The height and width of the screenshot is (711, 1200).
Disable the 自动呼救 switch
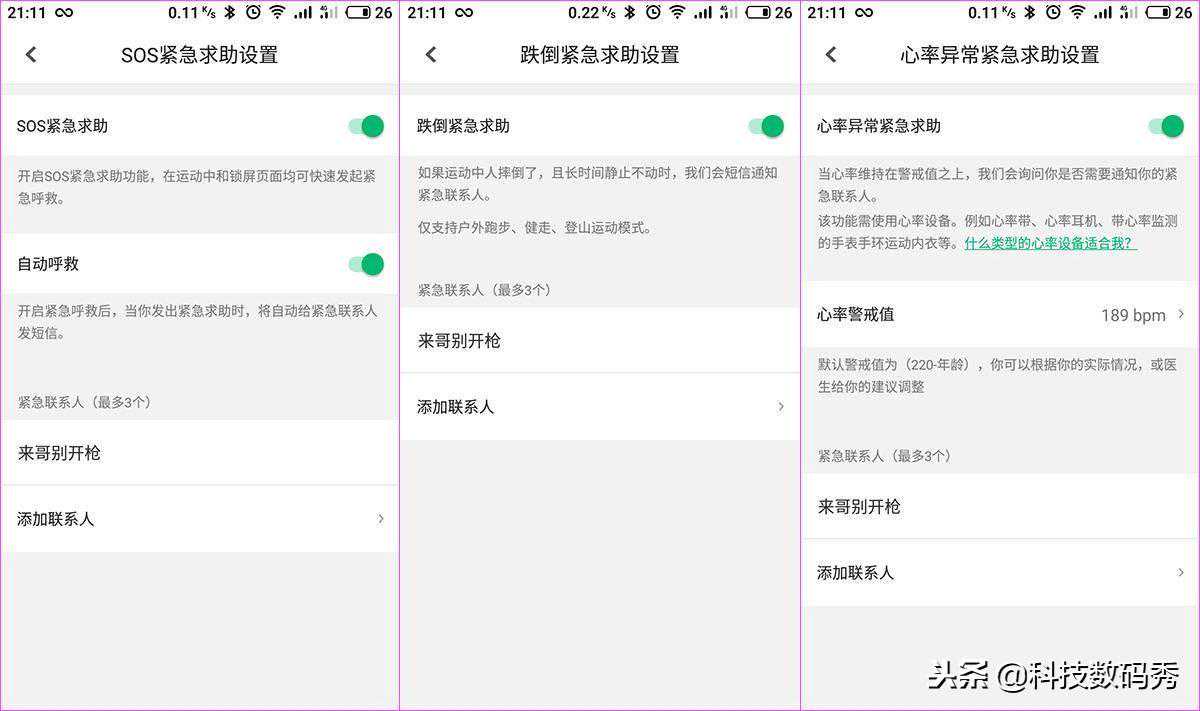tap(366, 264)
